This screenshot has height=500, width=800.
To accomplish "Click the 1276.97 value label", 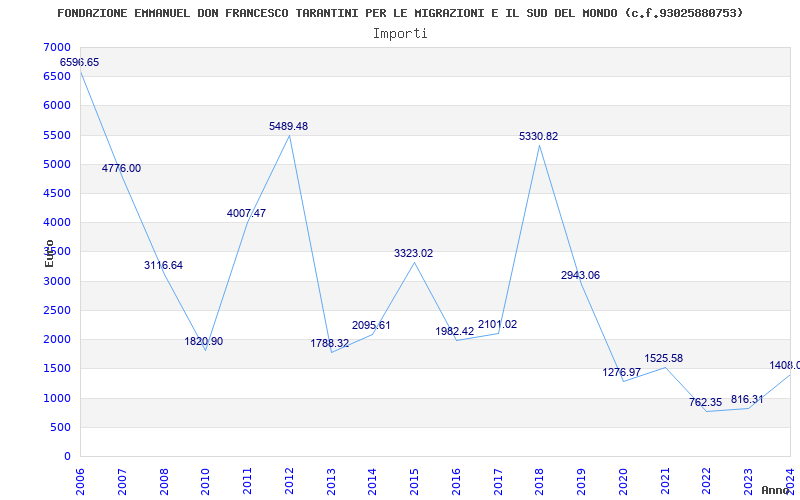I will click(621, 372).
